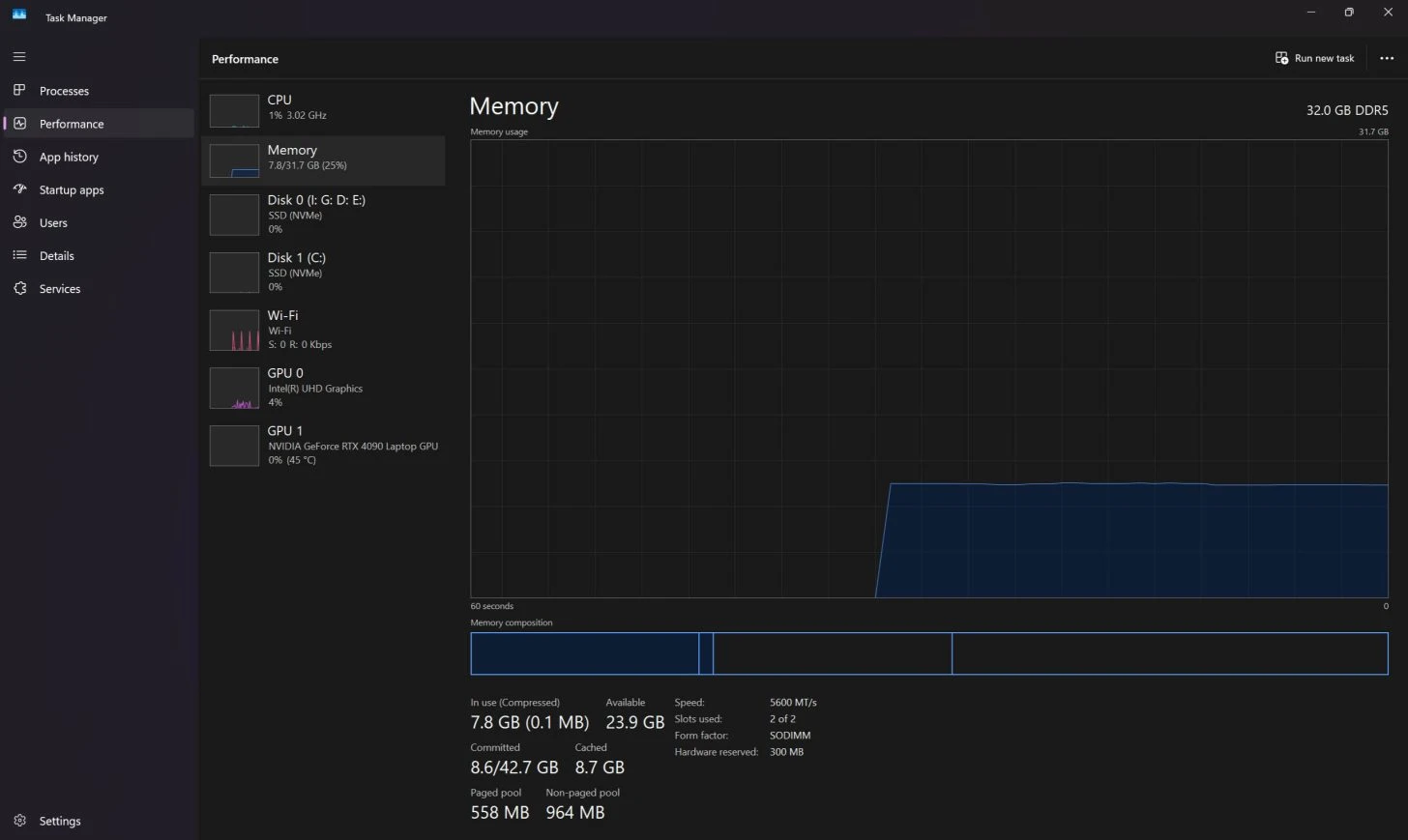Open Task Manager Settings

pos(60,822)
